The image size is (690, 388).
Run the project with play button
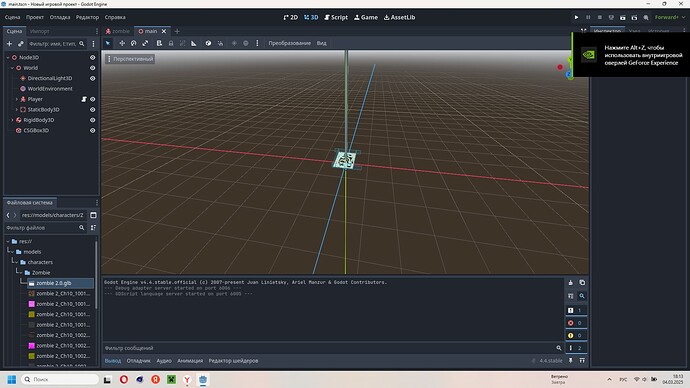tap(576, 17)
